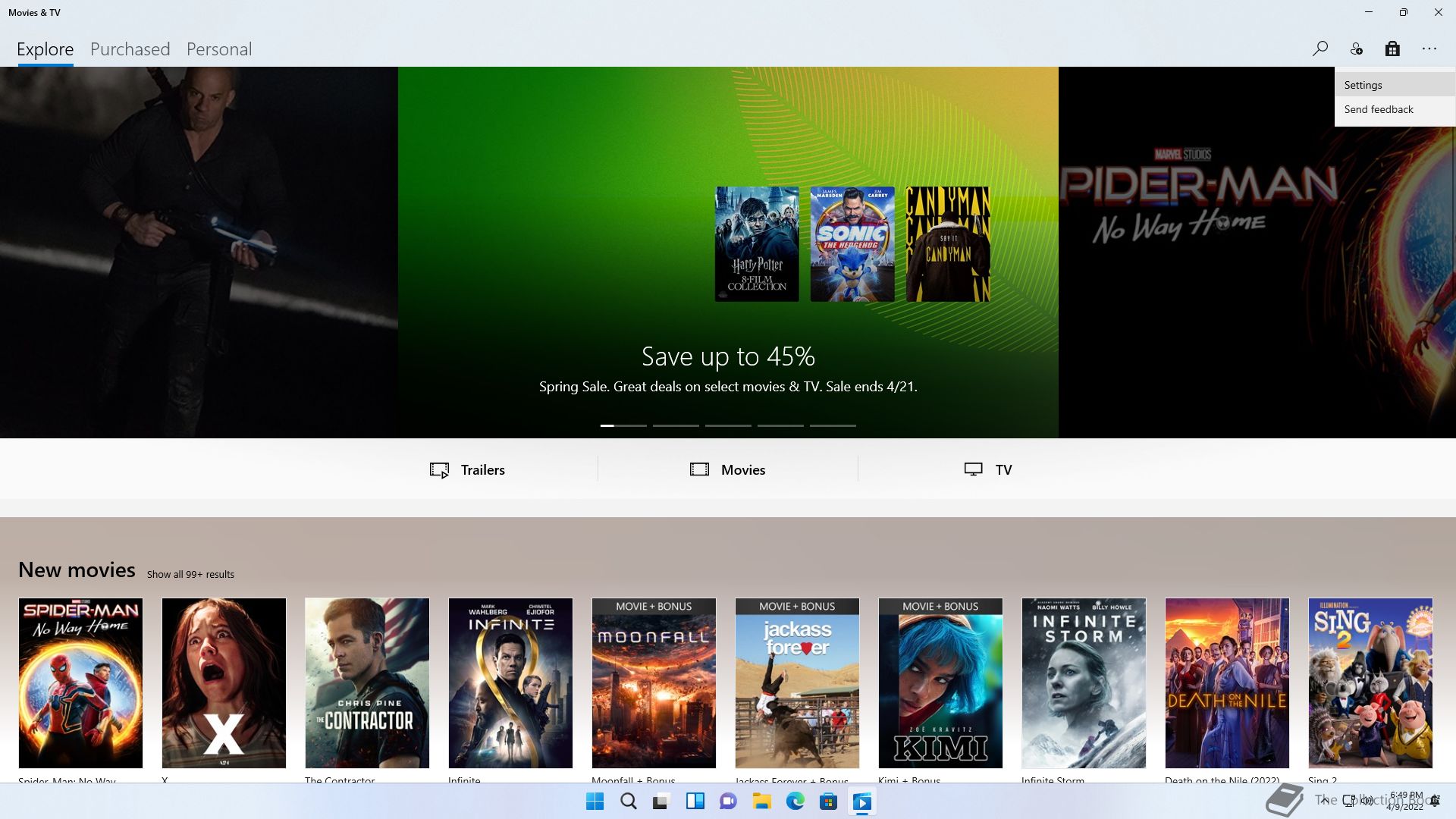Open Microsoft Store from taskbar

(828, 802)
